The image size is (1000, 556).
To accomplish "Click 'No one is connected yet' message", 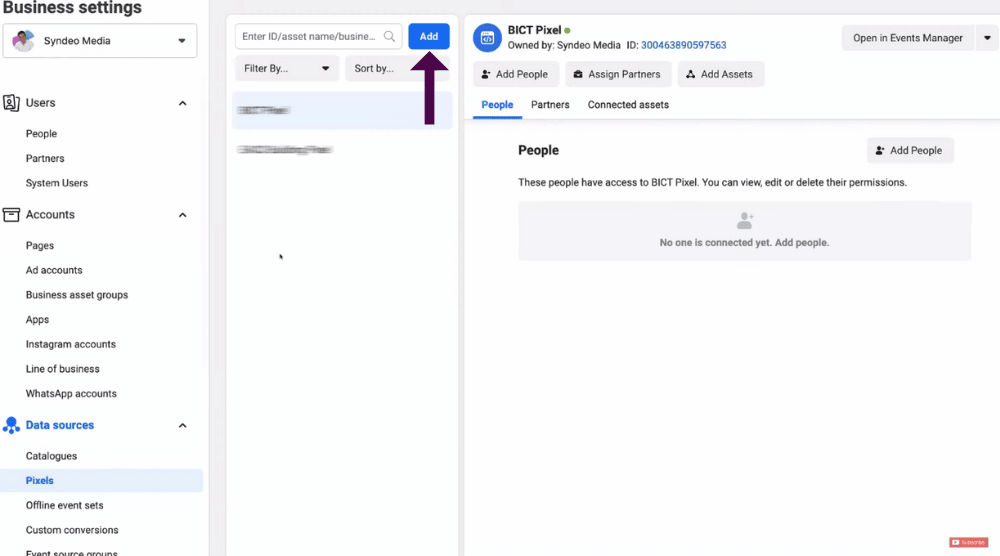I will (744, 243).
